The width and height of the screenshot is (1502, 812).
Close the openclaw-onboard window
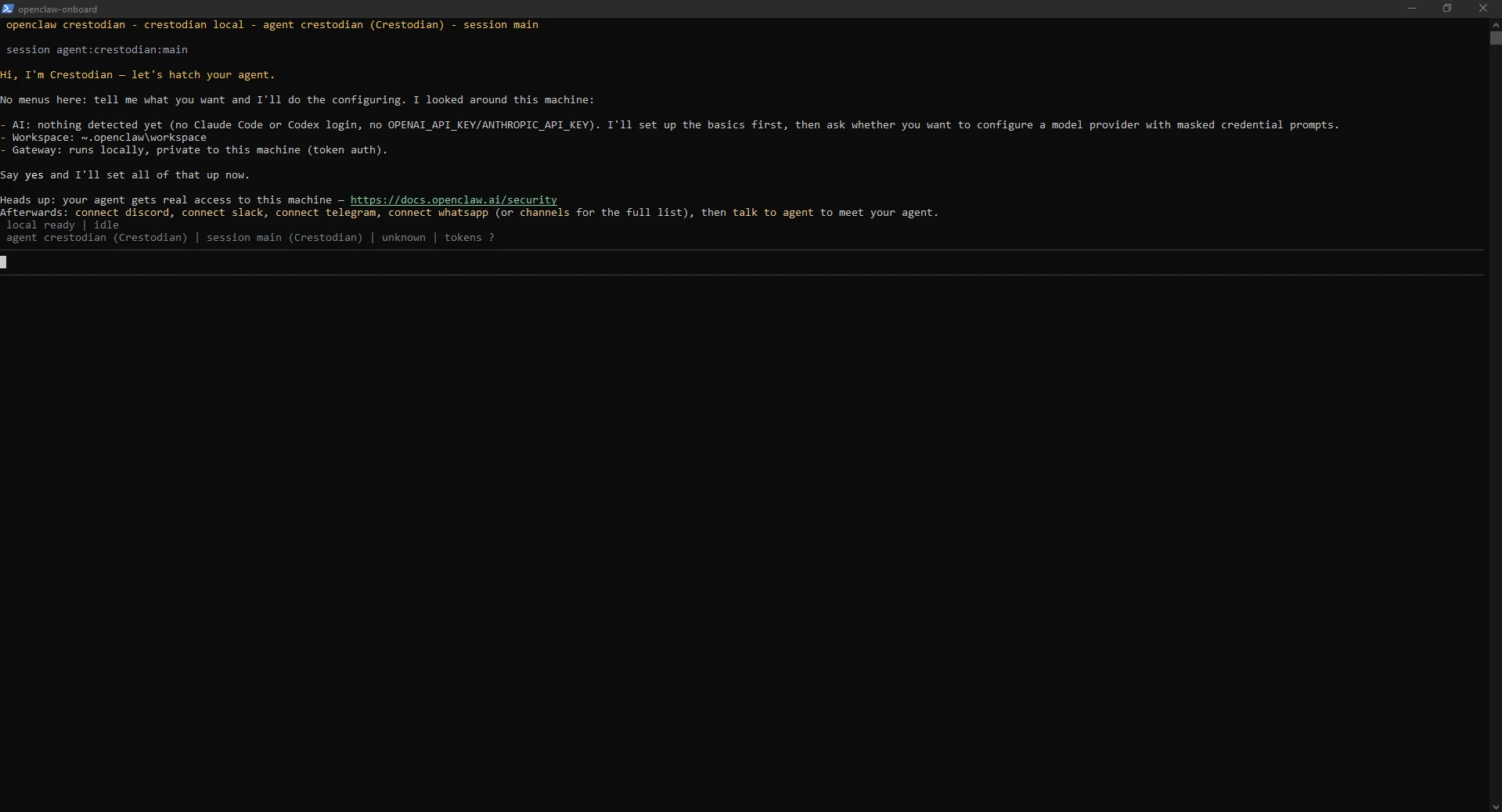tap(1483, 9)
